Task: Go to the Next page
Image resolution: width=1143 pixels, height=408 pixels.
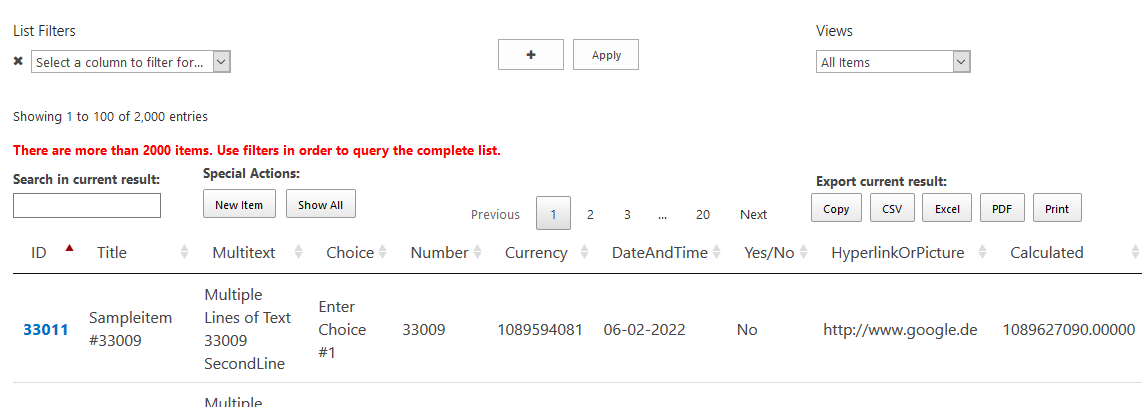Action: pos(753,214)
